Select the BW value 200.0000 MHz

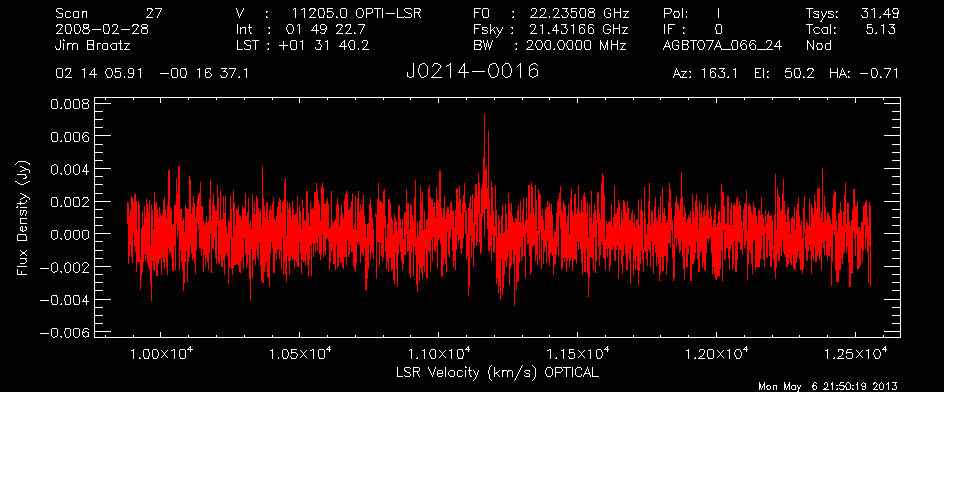coord(577,45)
